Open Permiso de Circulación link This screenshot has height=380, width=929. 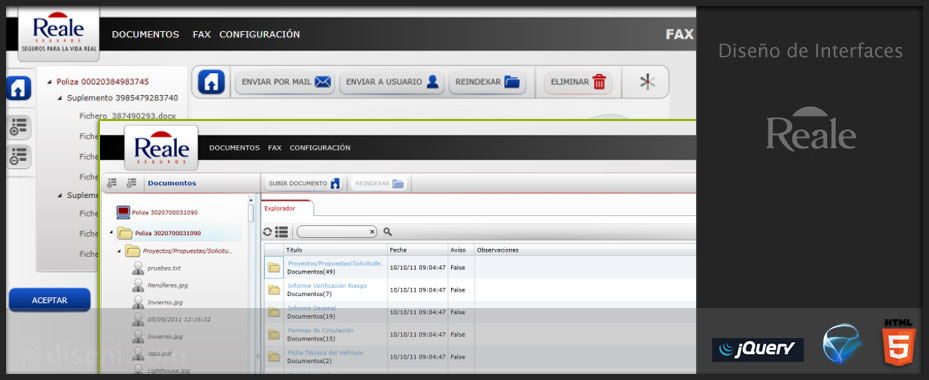(321, 330)
